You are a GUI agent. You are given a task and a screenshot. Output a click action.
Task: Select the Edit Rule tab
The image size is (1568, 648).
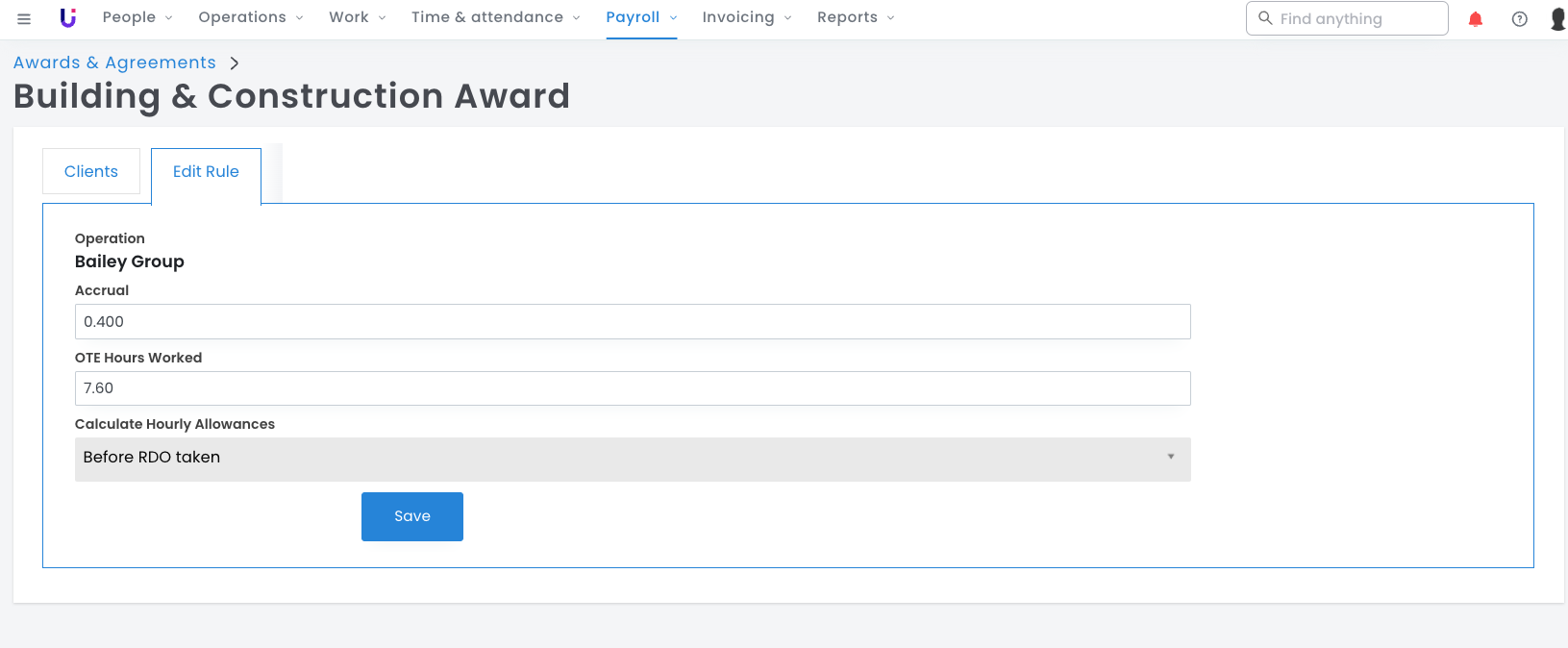(206, 172)
